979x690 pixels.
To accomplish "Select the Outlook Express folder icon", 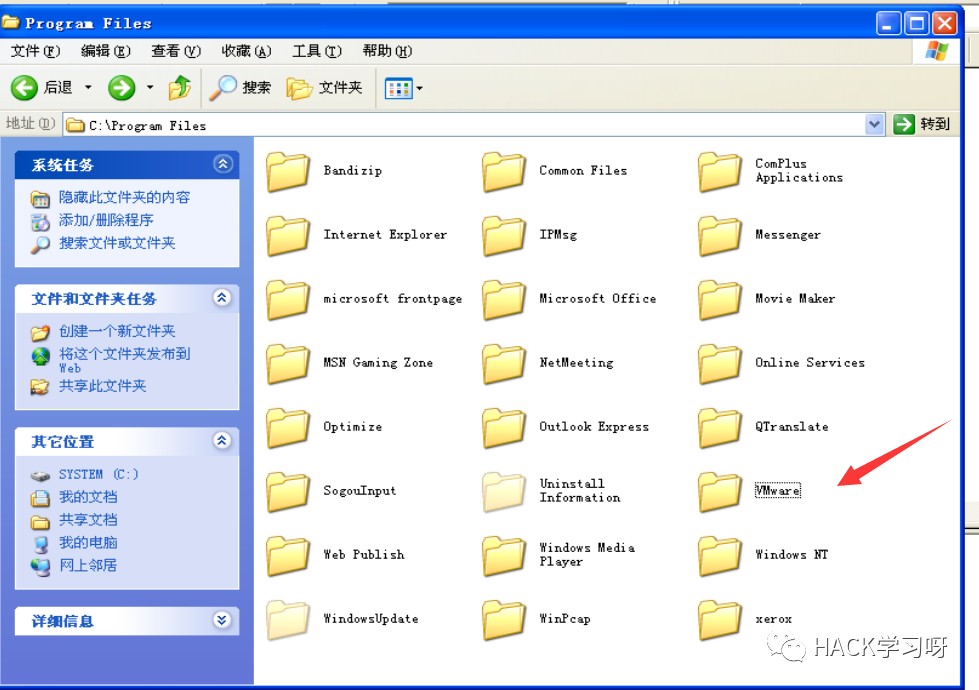I will (x=504, y=427).
